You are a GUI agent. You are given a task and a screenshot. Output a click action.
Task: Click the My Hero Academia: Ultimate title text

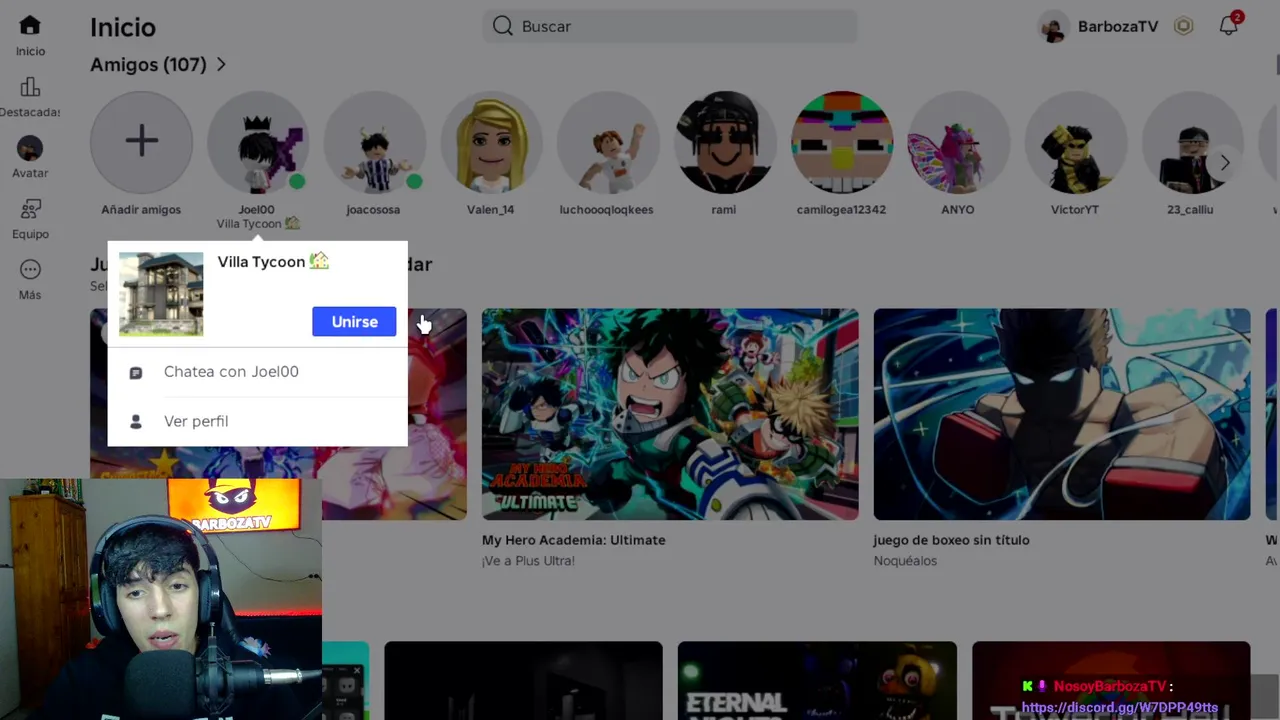(574, 540)
